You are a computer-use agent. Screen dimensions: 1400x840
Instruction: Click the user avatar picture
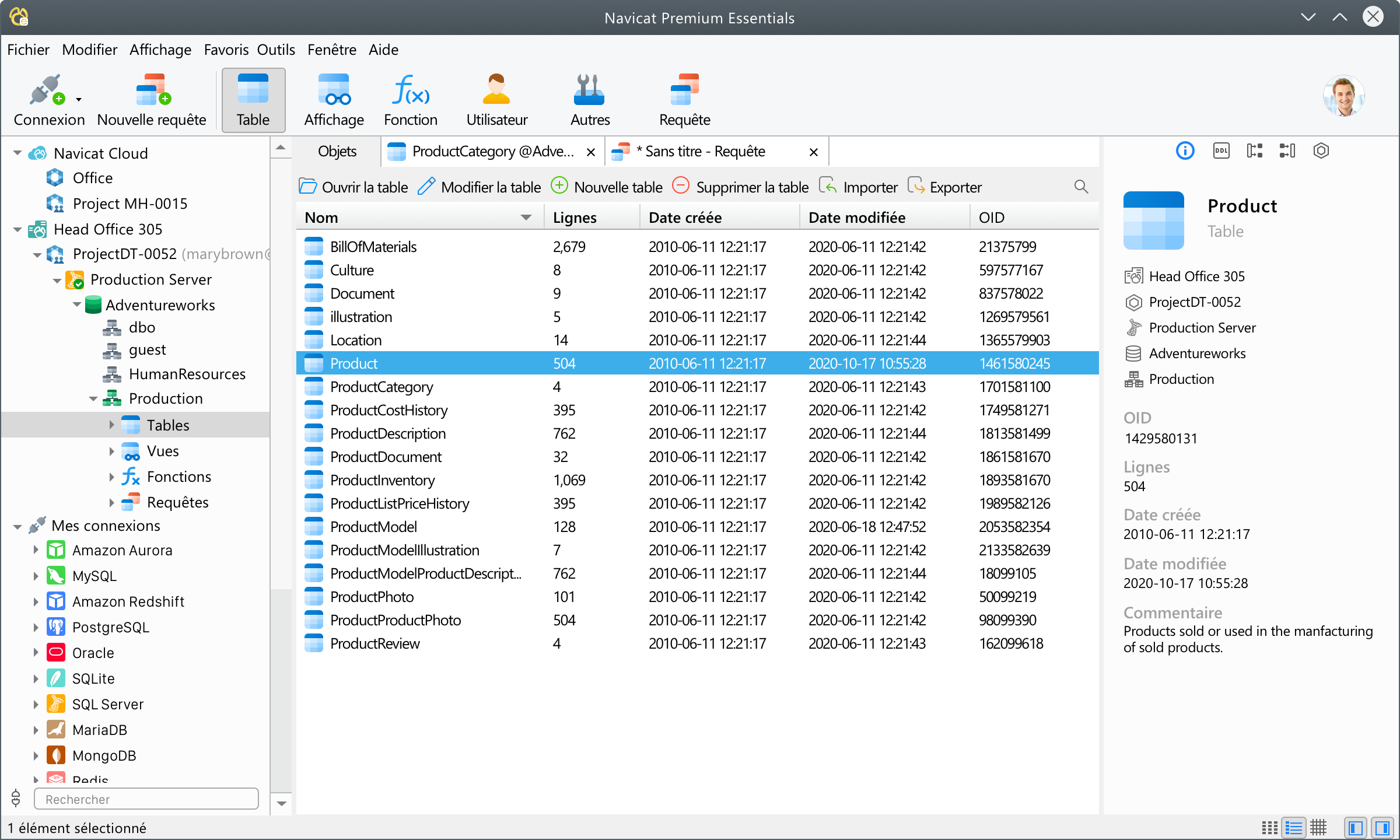[1343, 96]
